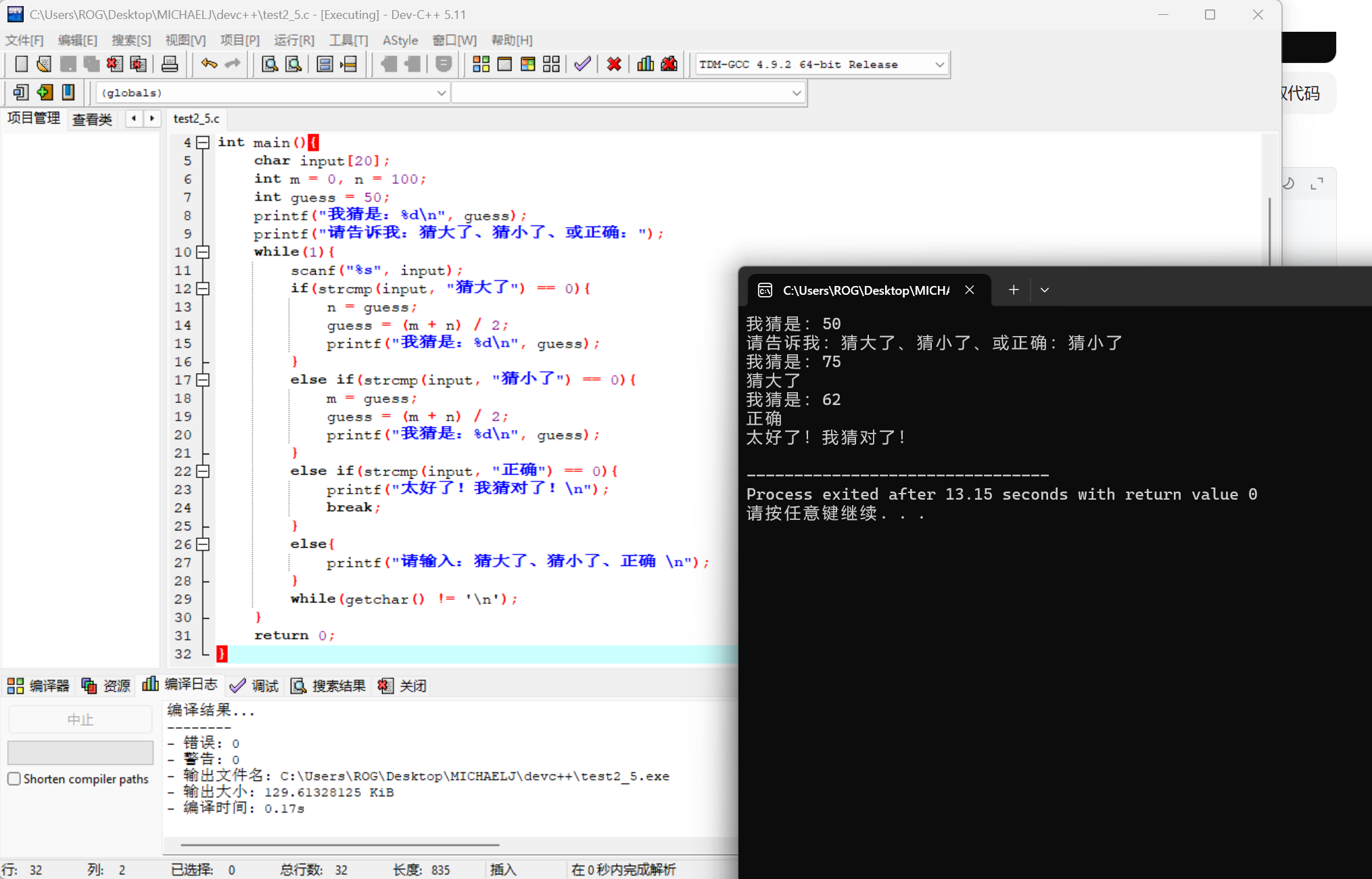Click the Undo arrow icon
This screenshot has width=1372, height=879.
point(209,64)
